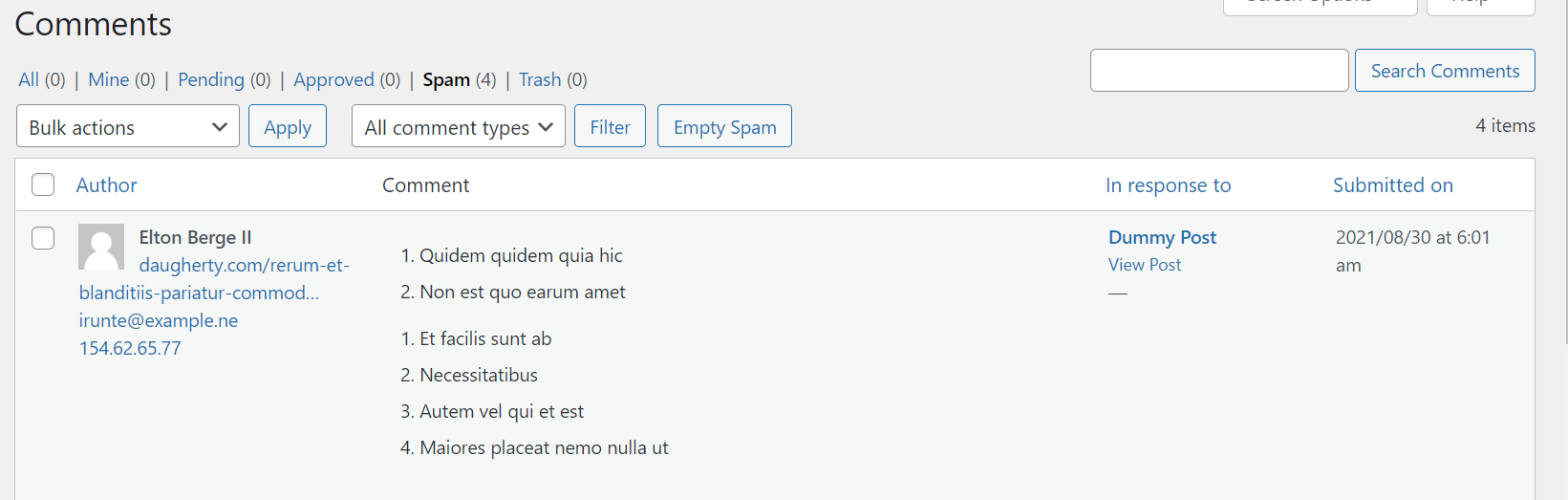Click Elton Berge II avatar image
The height and width of the screenshot is (500, 1568).
[101, 247]
